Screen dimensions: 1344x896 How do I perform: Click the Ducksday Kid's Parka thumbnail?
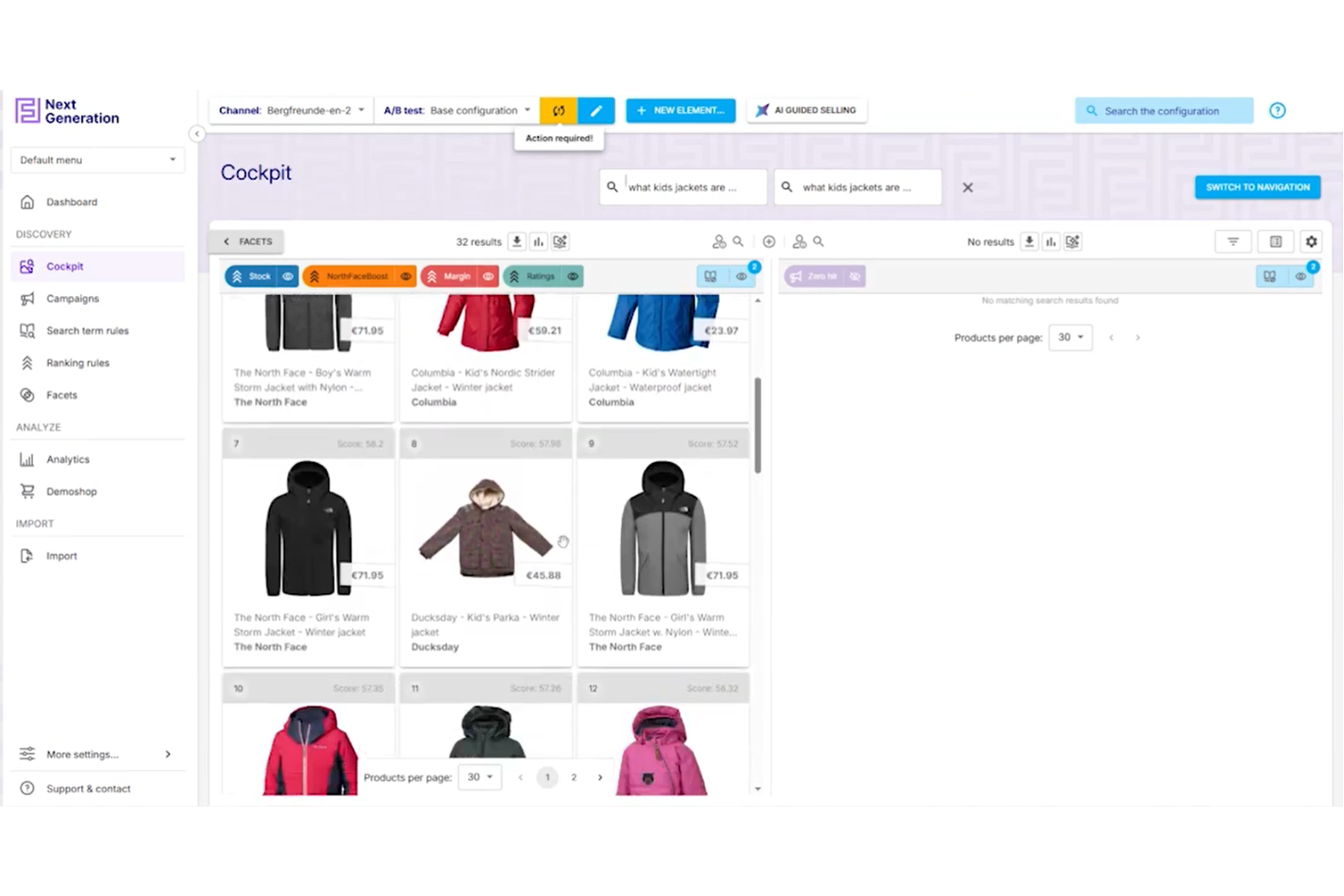coord(485,528)
